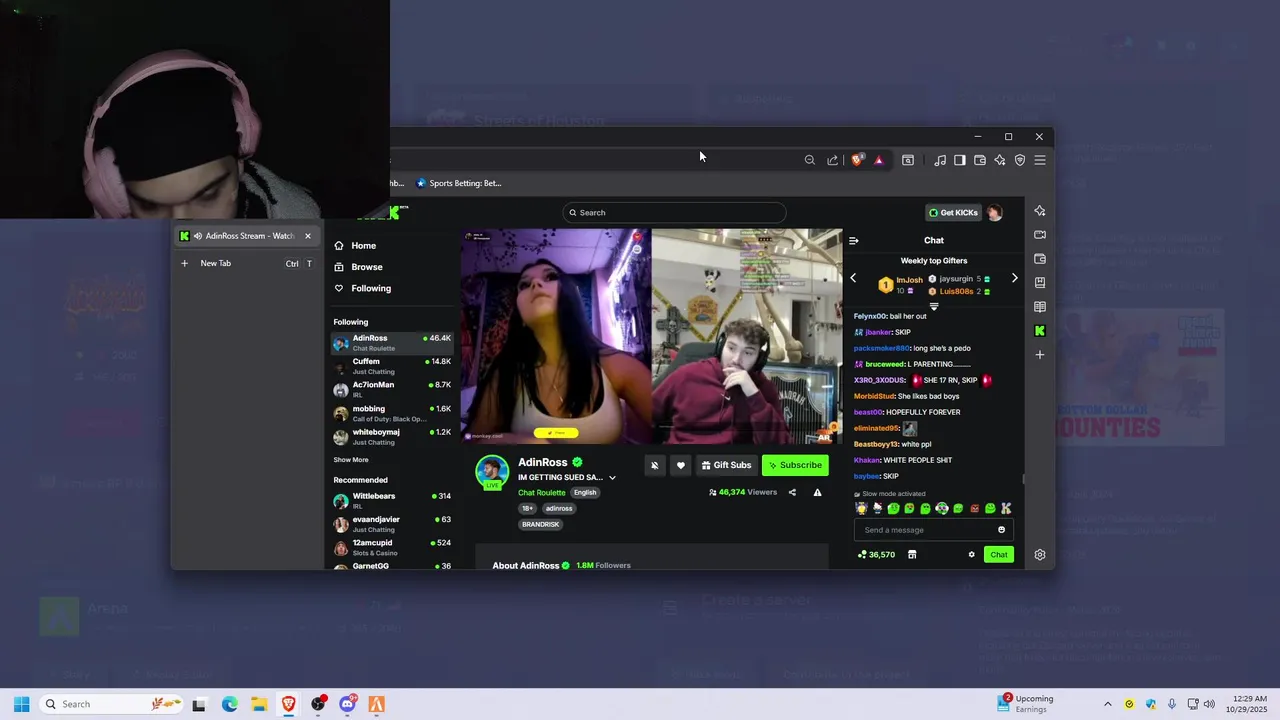Mute AdinRoss notifications with bell icon

pos(655,465)
